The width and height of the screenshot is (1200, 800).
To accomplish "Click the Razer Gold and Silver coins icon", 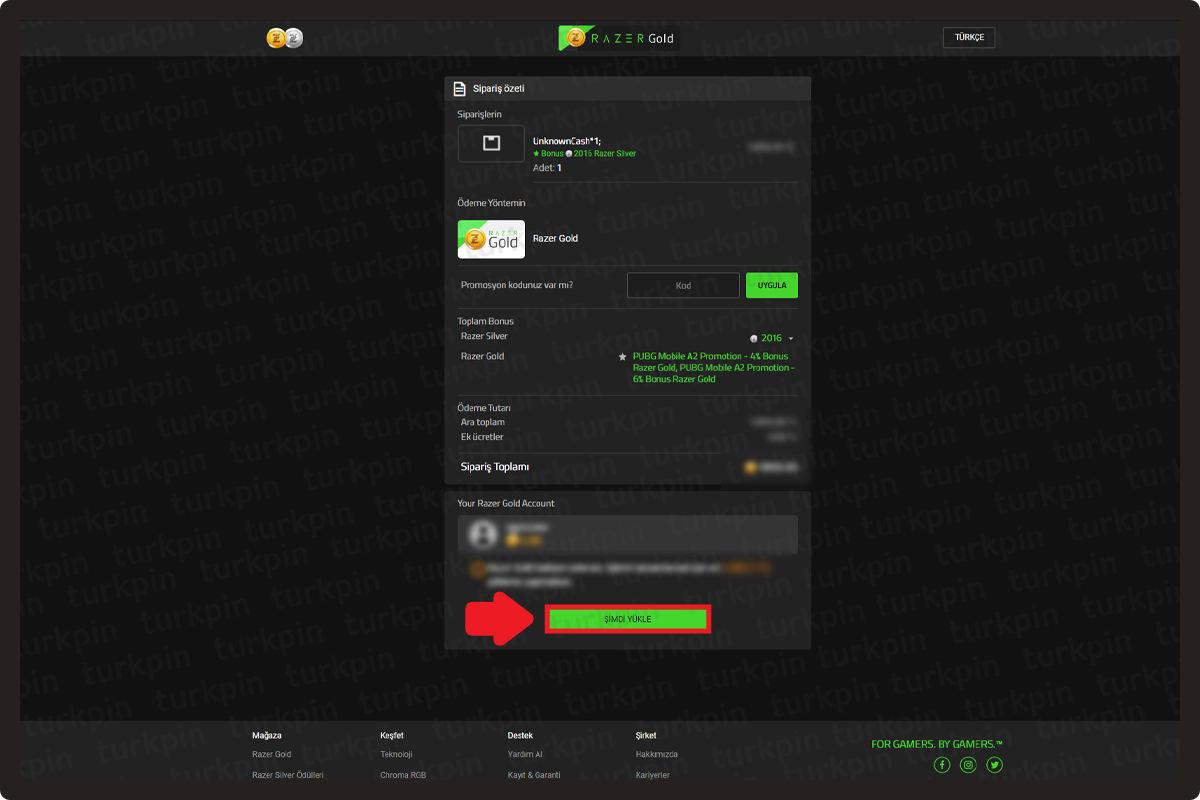I will click(285, 38).
